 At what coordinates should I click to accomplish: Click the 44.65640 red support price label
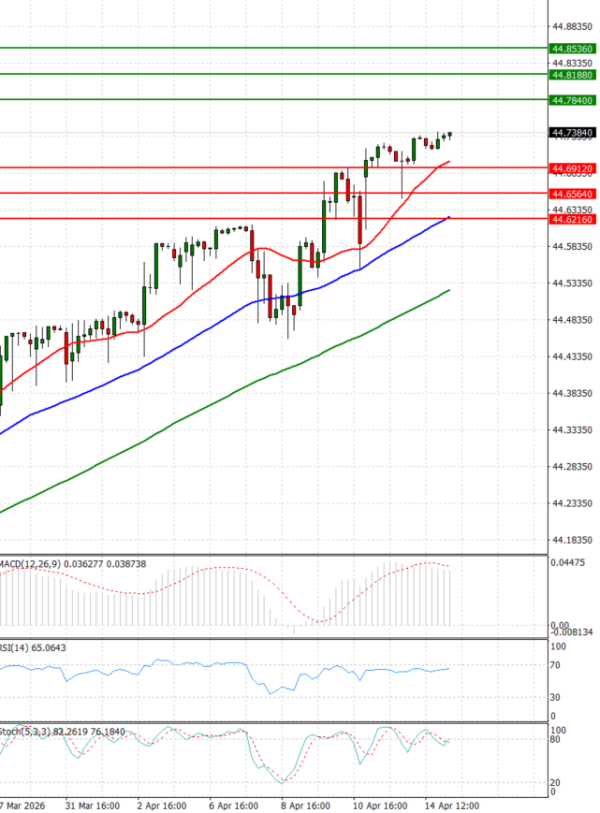pyautogui.click(x=573, y=193)
